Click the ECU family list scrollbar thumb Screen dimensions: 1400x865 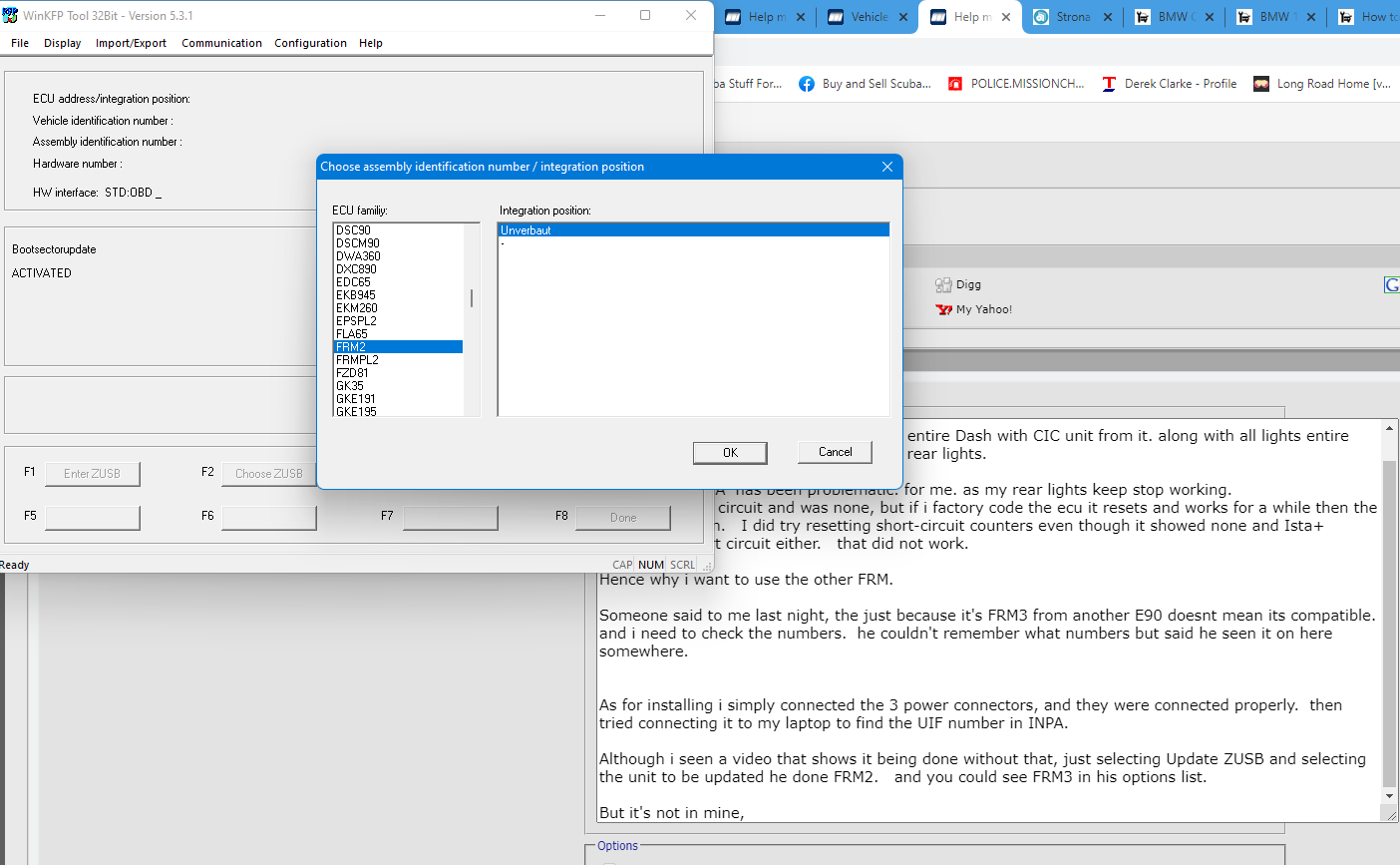(472, 298)
